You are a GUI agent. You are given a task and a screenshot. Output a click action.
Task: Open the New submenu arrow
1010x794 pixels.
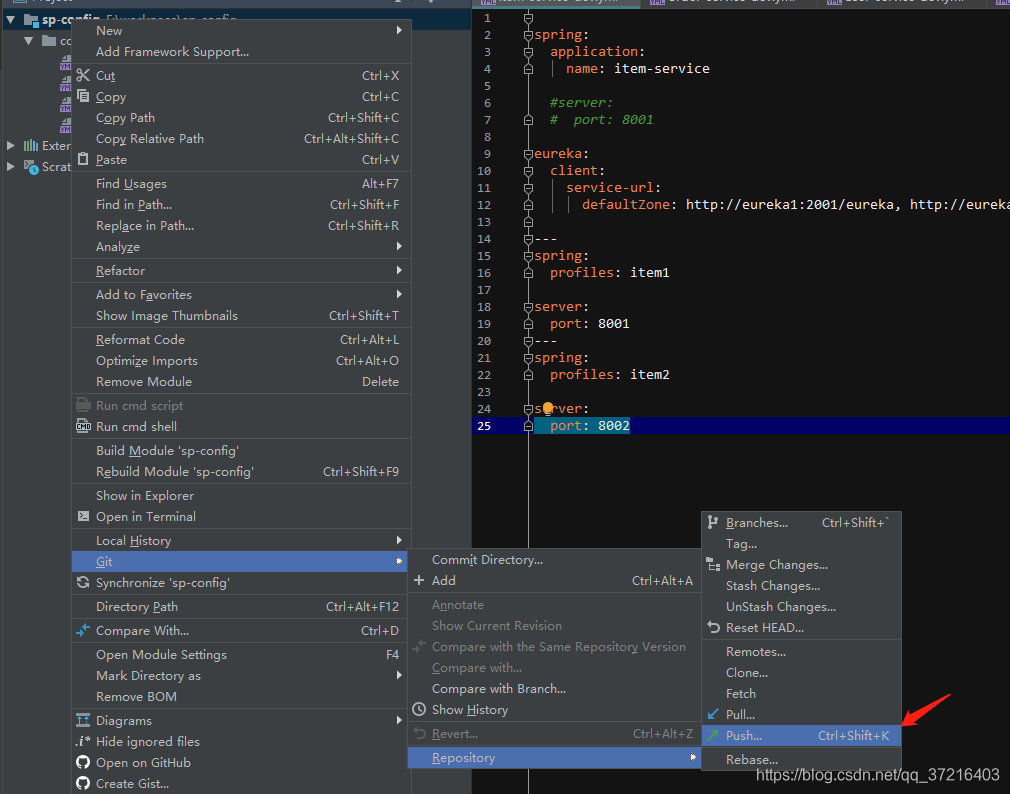(399, 30)
